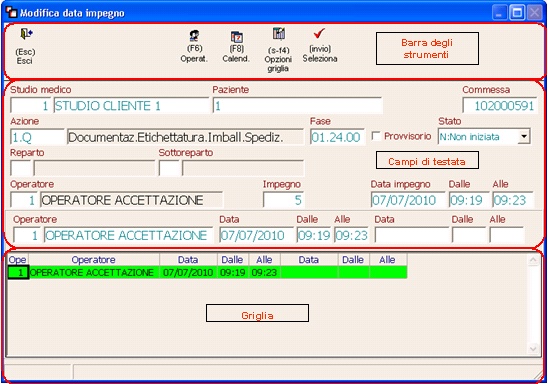Viewport: 548px width, 384px height.
Task: Click the grid scrollbar up arrow
Action: click(x=533, y=260)
